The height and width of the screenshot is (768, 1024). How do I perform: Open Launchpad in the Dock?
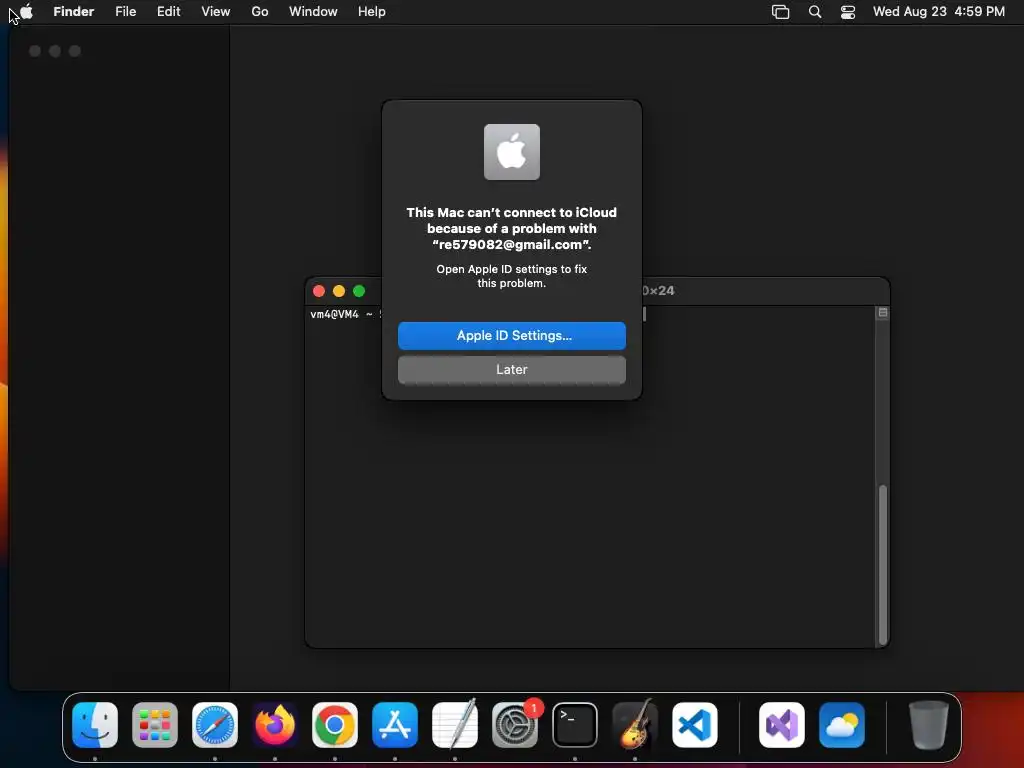point(155,725)
